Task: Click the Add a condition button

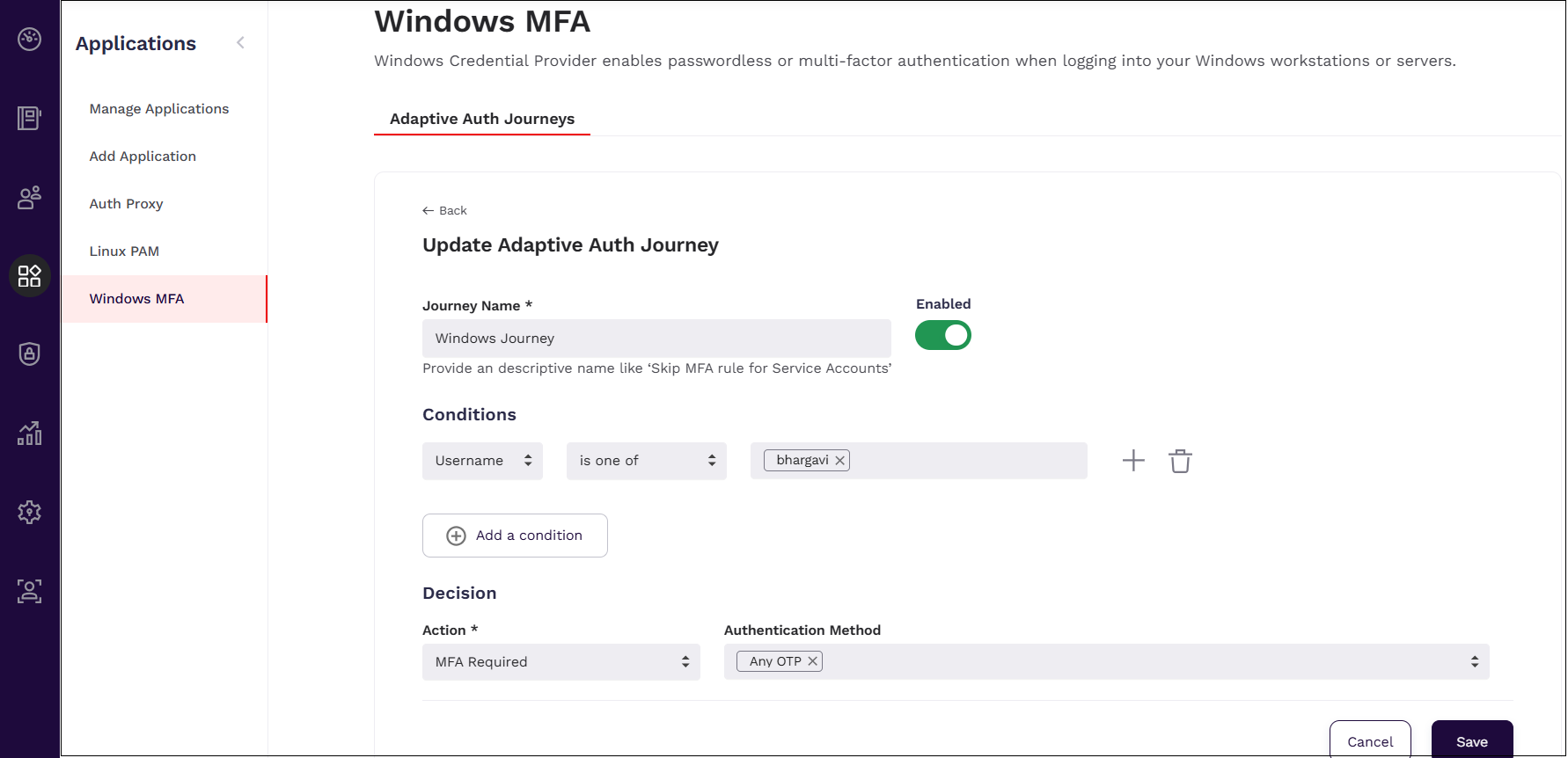Action: point(515,536)
